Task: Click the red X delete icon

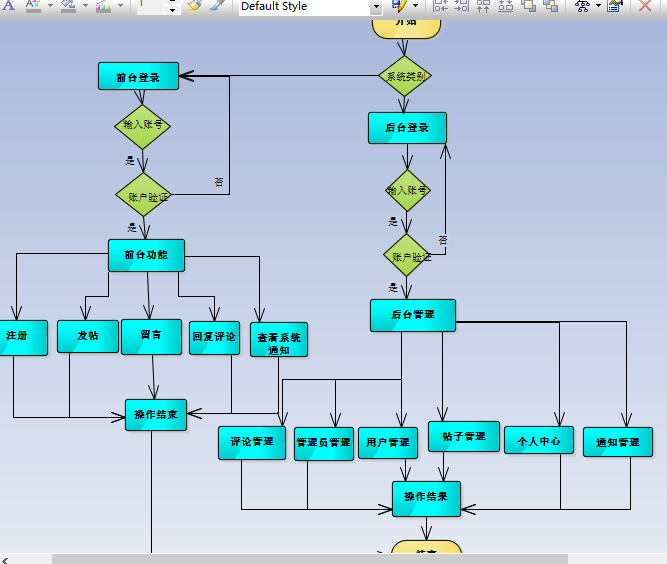Action: (645, 6)
